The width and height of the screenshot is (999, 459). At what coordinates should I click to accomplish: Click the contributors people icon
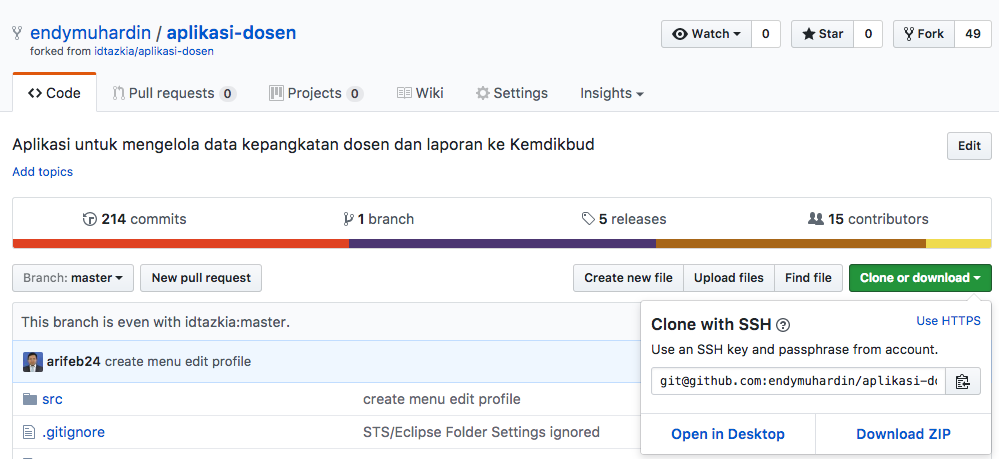816,219
